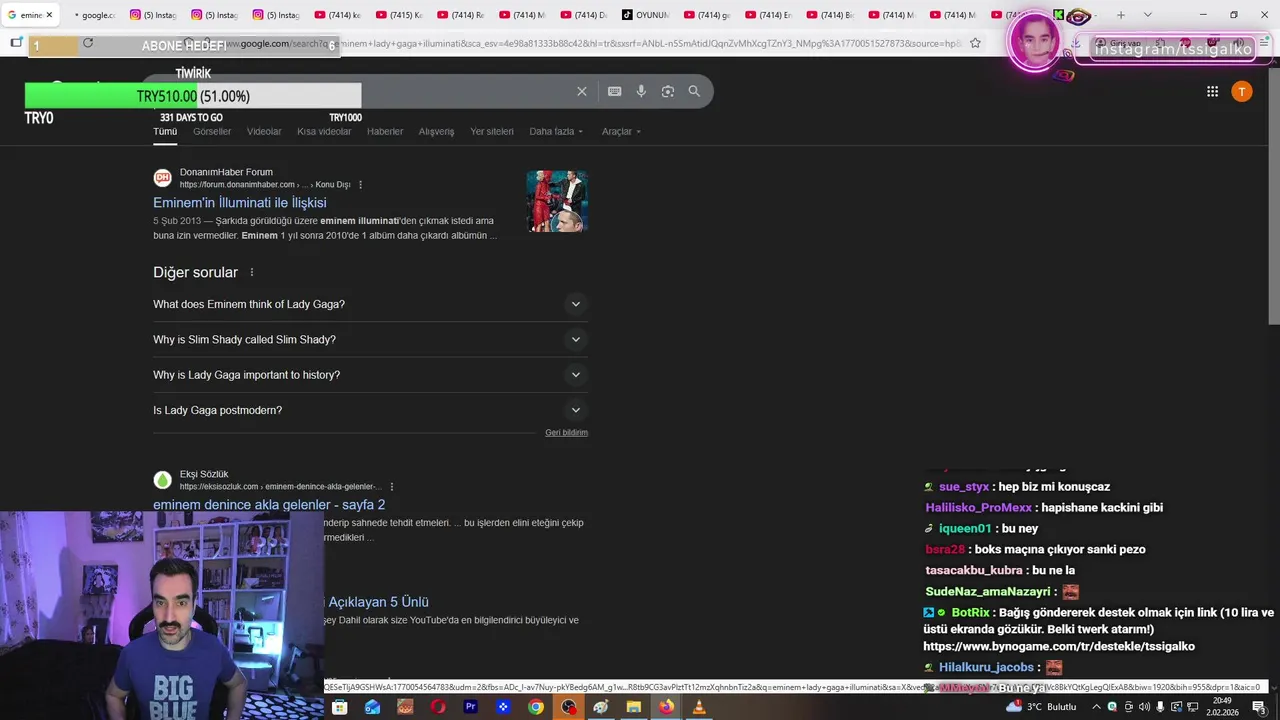
Task: Open volume control in system tray
Action: (1145, 707)
